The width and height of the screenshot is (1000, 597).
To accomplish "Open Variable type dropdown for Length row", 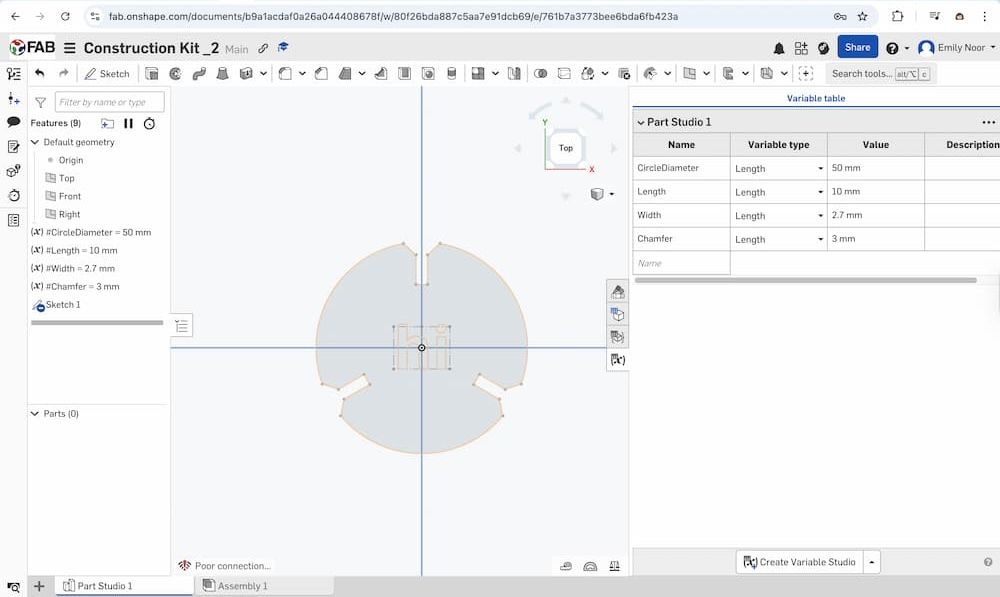I will [820, 192].
